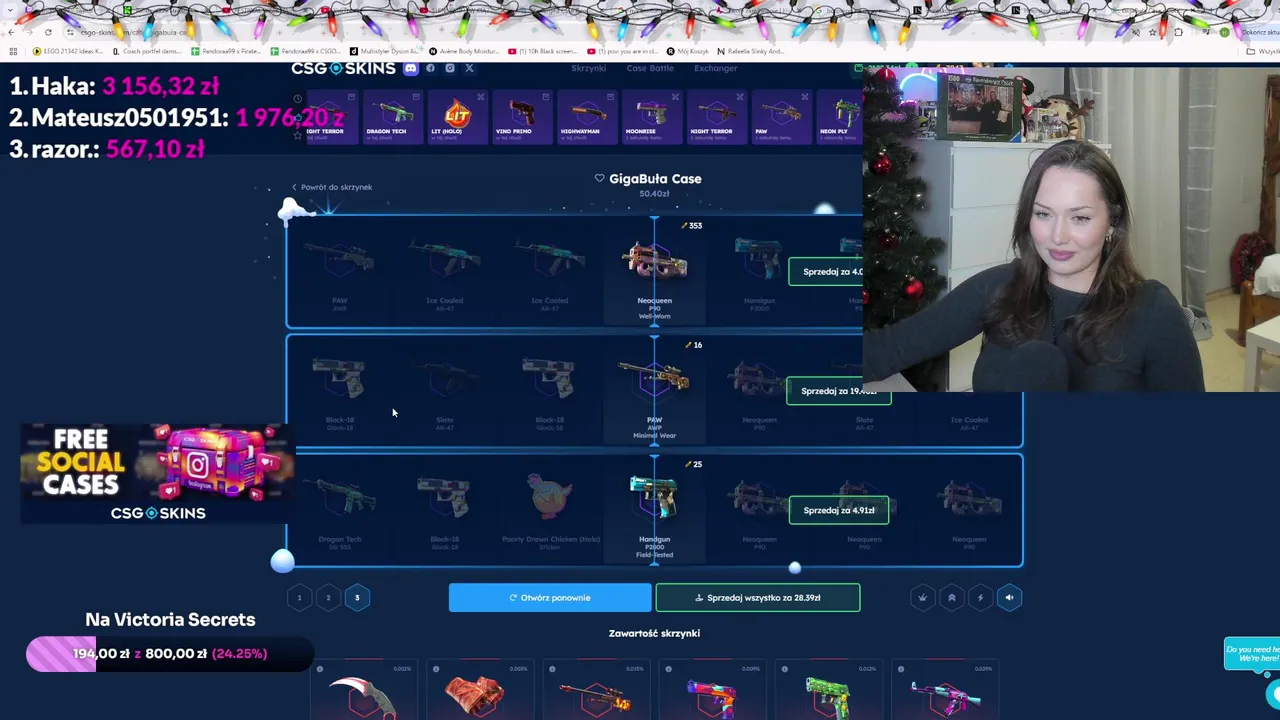Click the won Handgun P2000 Field-Tested item
Viewport: 1280px width, 720px height.
pyautogui.click(x=655, y=511)
